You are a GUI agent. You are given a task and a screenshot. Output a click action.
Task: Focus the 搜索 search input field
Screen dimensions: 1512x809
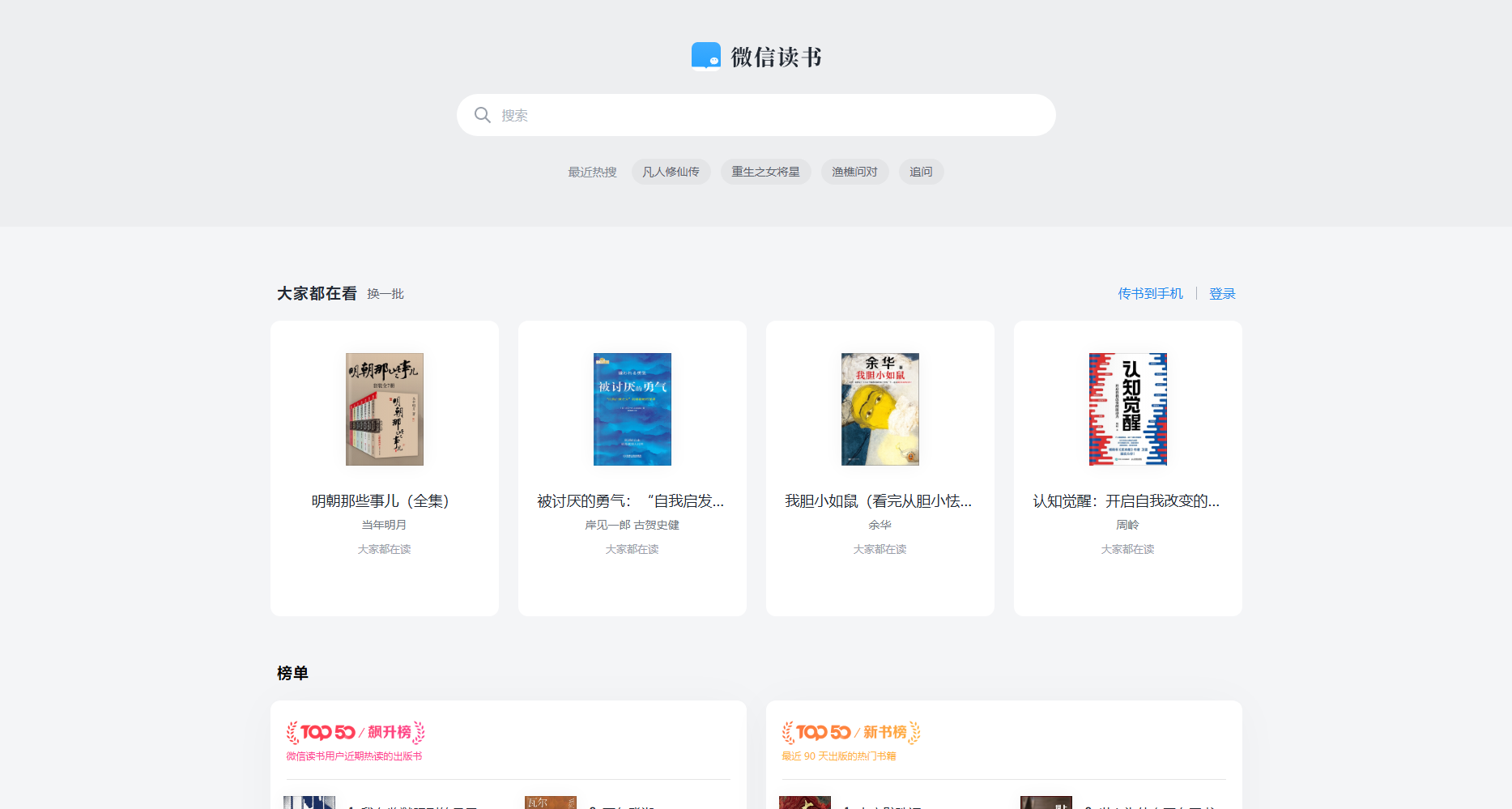756,115
